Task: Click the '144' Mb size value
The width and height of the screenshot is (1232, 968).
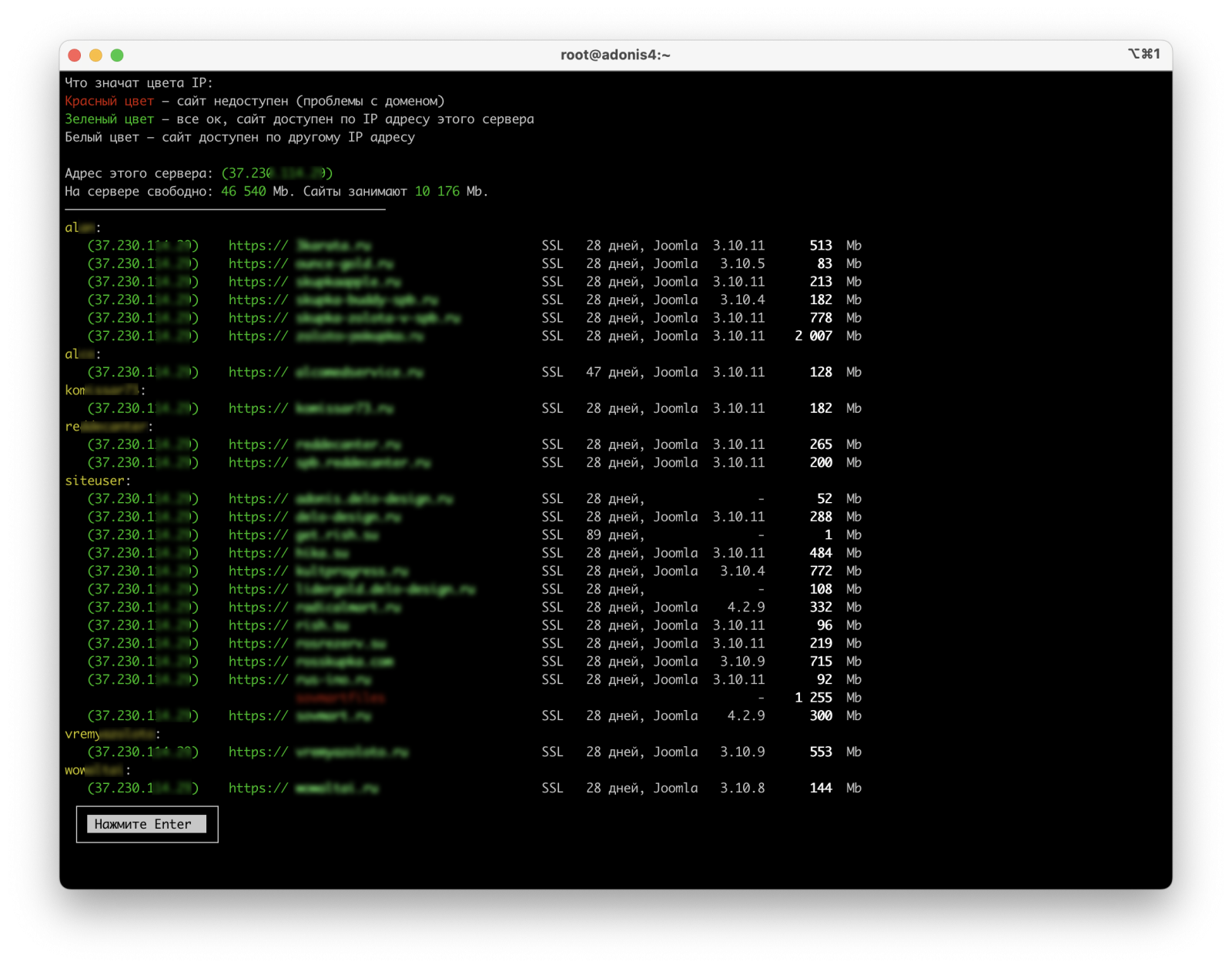Action: [821, 789]
